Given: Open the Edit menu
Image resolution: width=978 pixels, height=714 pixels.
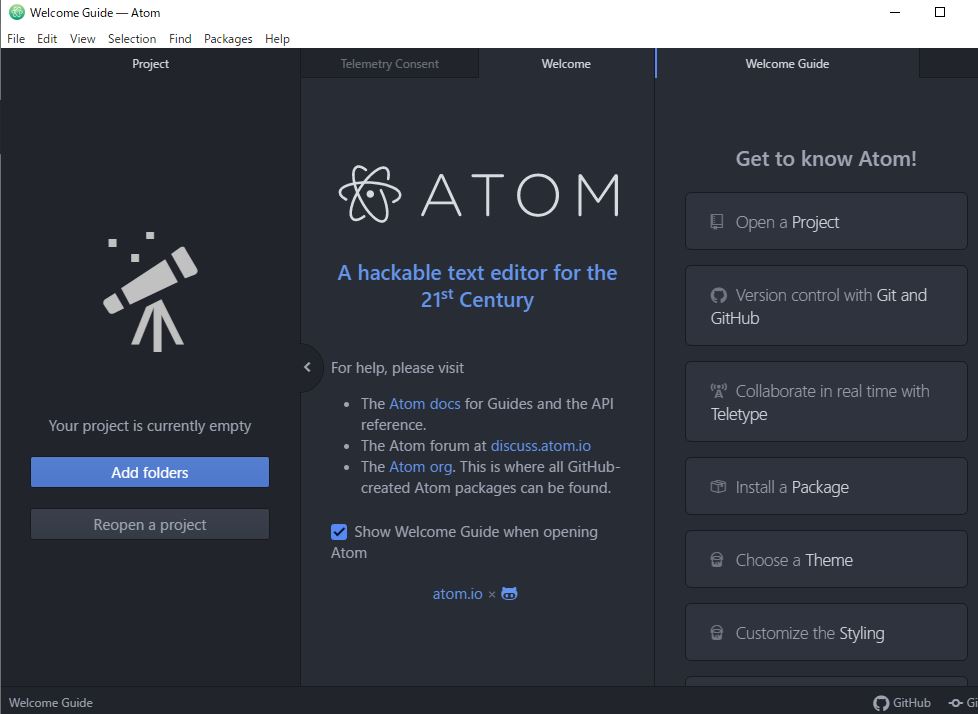Looking at the screenshot, I should [47, 39].
